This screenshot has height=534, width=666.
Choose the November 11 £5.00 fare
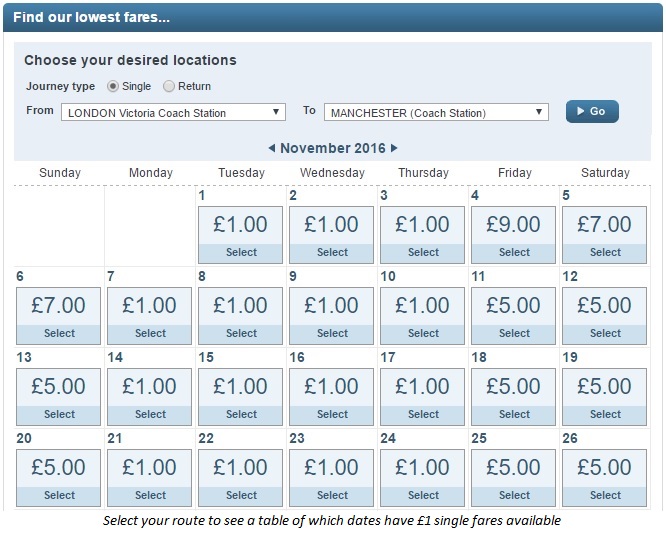pos(513,316)
